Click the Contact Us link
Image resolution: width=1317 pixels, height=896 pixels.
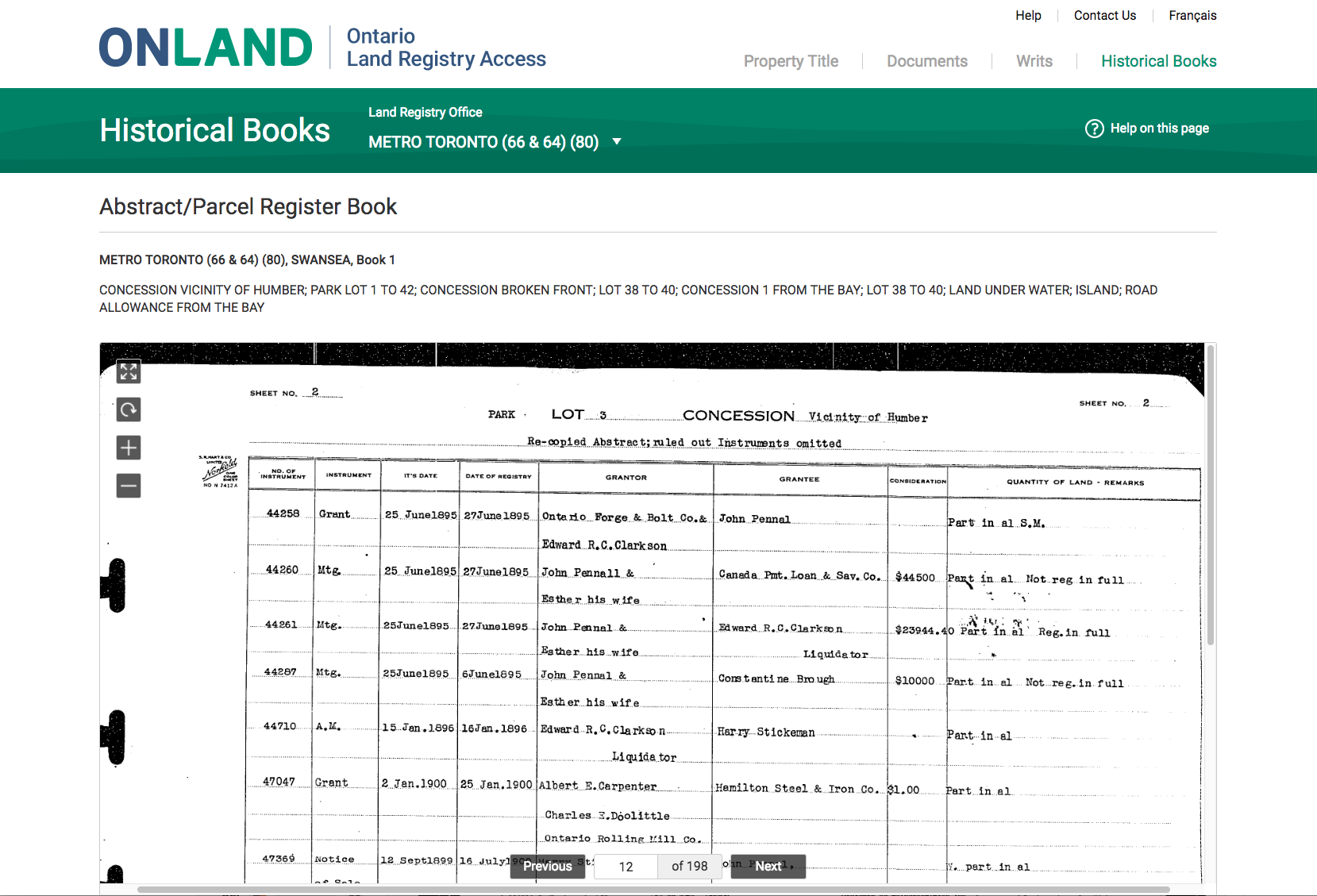click(1105, 15)
